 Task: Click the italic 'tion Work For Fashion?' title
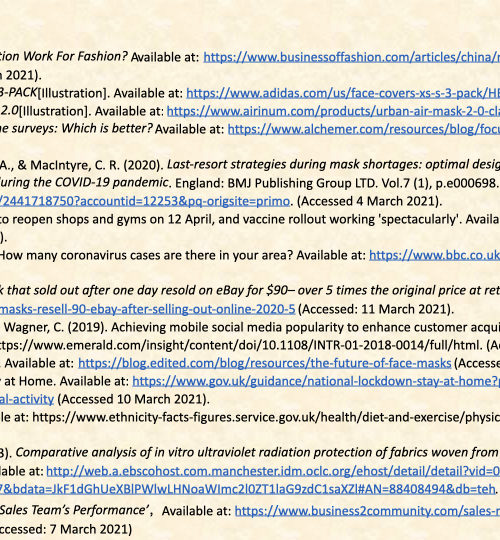[64, 56]
